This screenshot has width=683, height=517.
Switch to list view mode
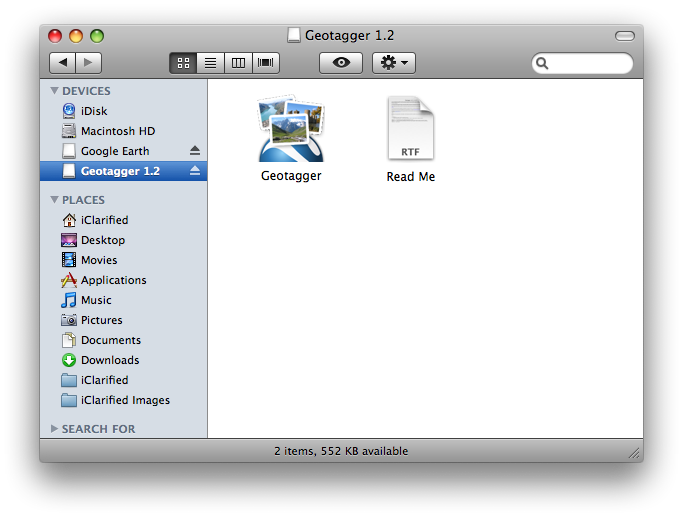pyautogui.click(x=210, y=63)
